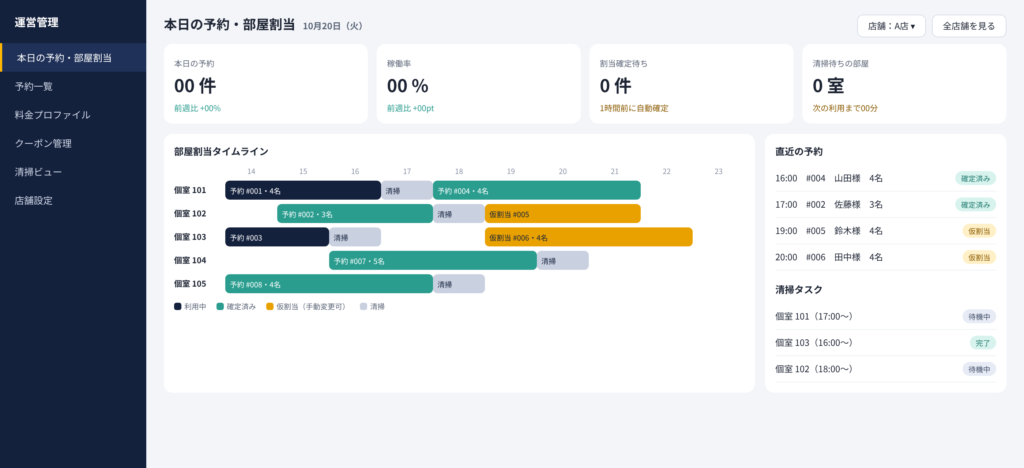Click the 利用中 legend swatch
The height and width of the screenshot is (468, 1024).
(x=178, y=306)
